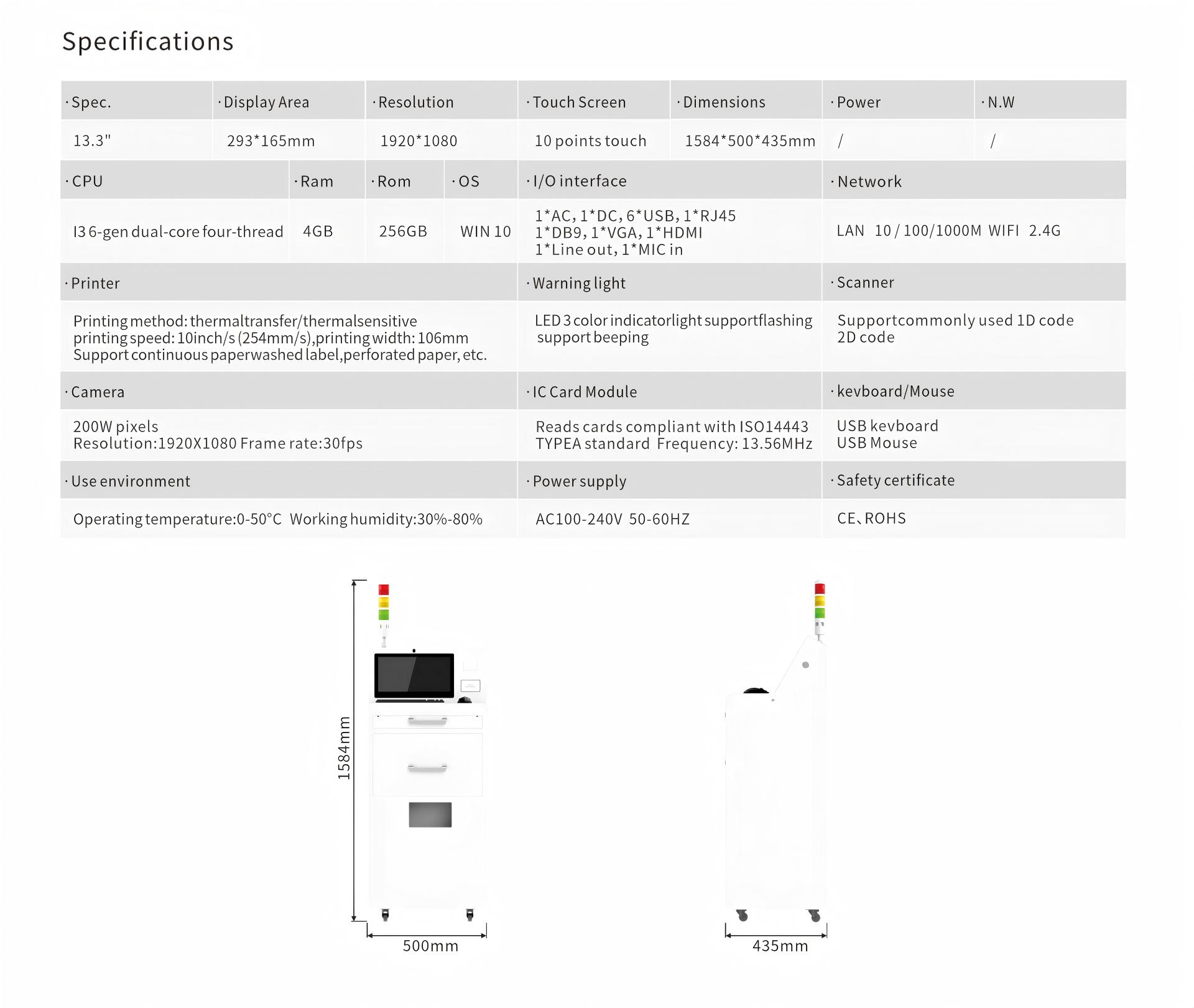Click the Resolution header cell
Image resolution: width=1194 pixels, height=1008 pixels.
tap(442, 100)
